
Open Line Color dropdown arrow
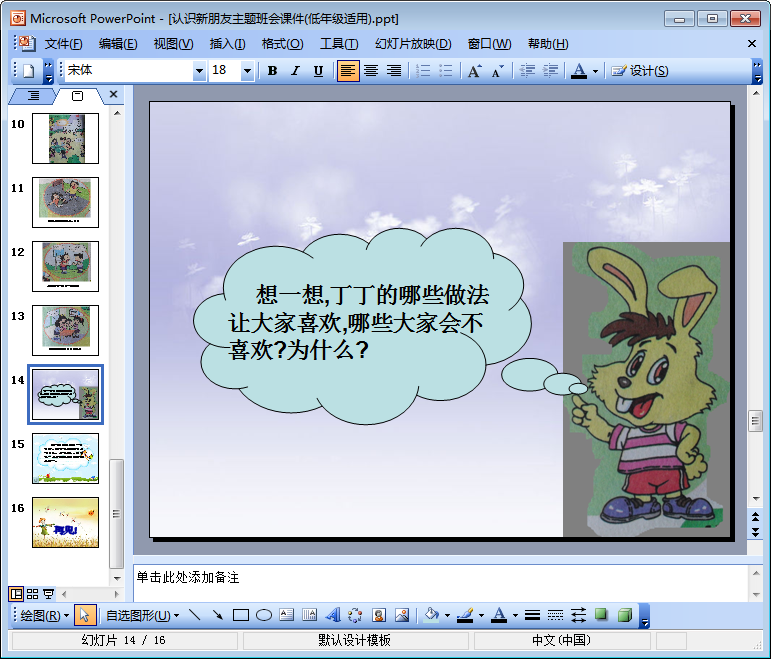[481, 615]
